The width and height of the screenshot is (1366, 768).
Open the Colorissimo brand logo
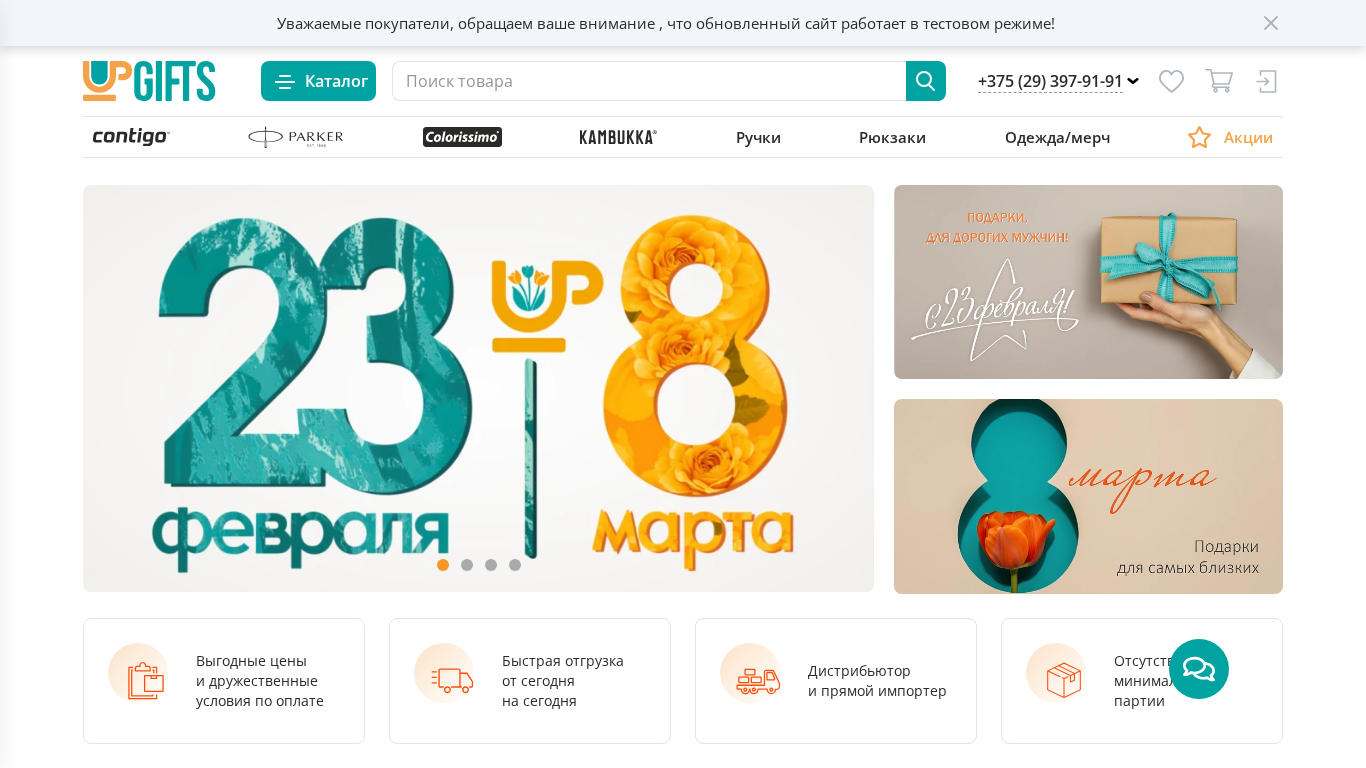coord(462,137)
